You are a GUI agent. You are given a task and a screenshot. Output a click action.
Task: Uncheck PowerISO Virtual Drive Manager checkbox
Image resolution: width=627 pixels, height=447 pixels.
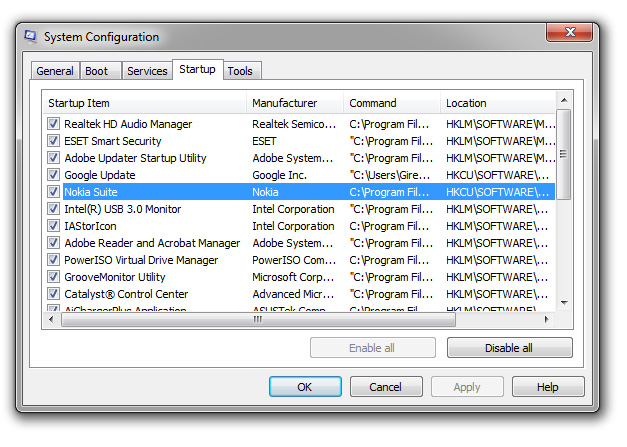54,259
